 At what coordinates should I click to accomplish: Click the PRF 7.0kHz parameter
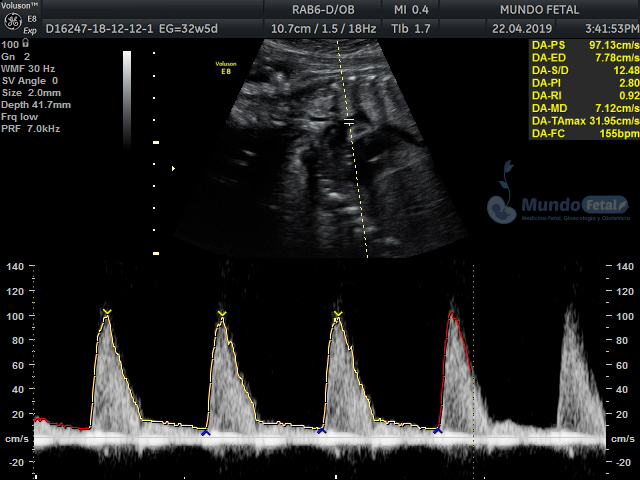coord(29,130)
